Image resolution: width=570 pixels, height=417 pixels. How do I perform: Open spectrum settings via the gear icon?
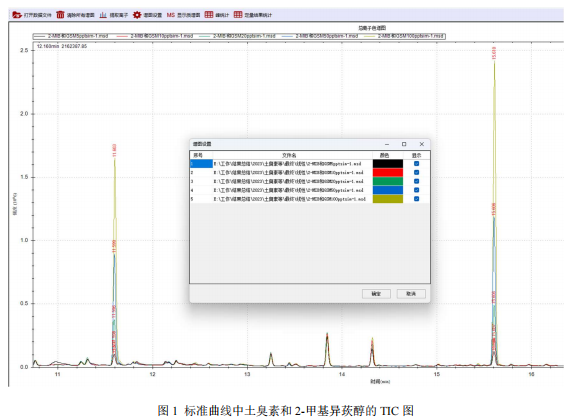(x=137, y=15)
